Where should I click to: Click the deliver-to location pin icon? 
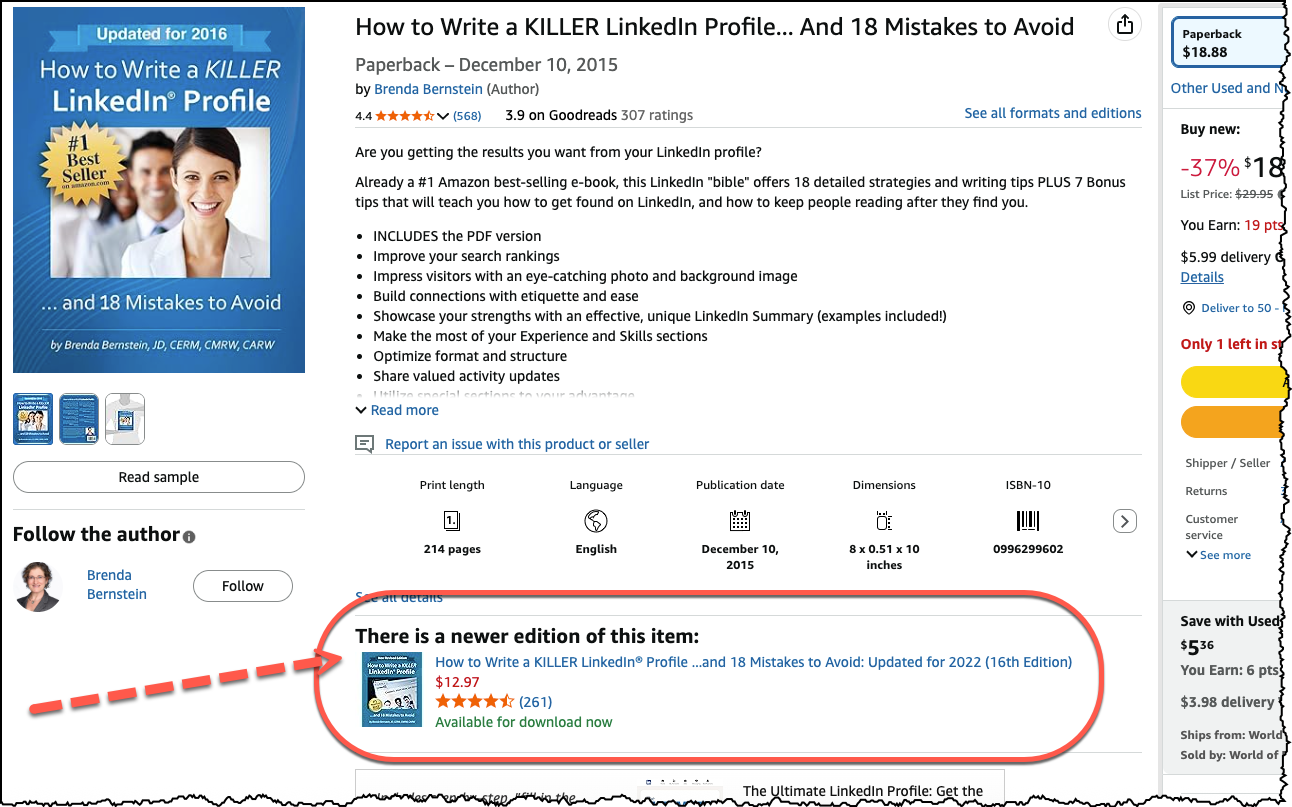(x=1189, y=308)
